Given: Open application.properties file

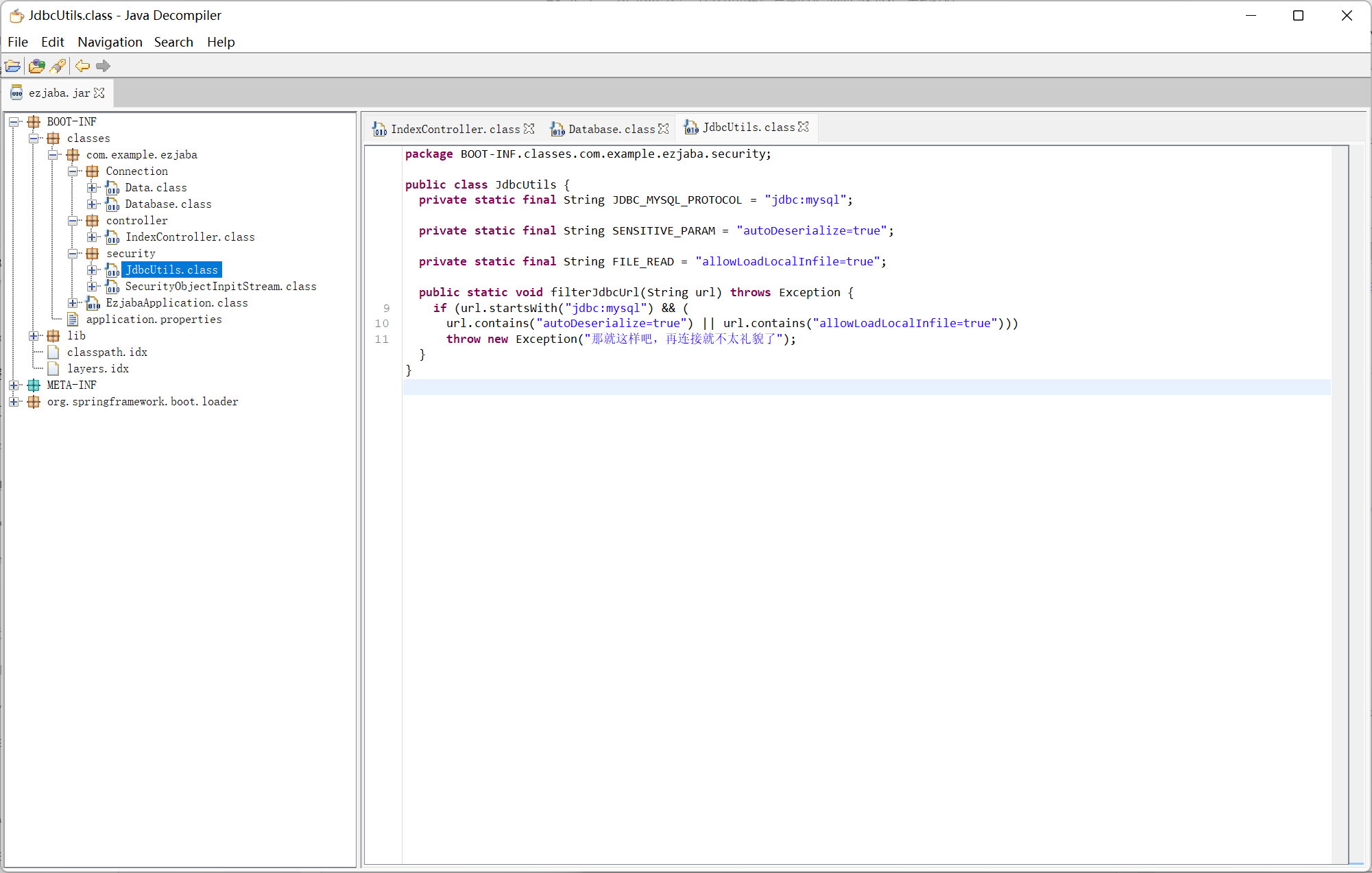Looking at the screenshot, I should tap(154, 320).
